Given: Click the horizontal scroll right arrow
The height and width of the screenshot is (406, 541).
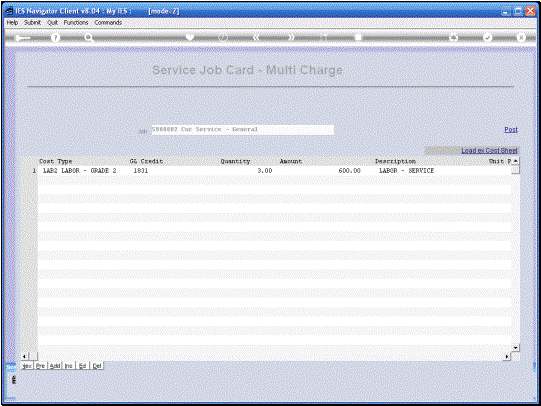Looking at the screenshot, I should point(506,356).
